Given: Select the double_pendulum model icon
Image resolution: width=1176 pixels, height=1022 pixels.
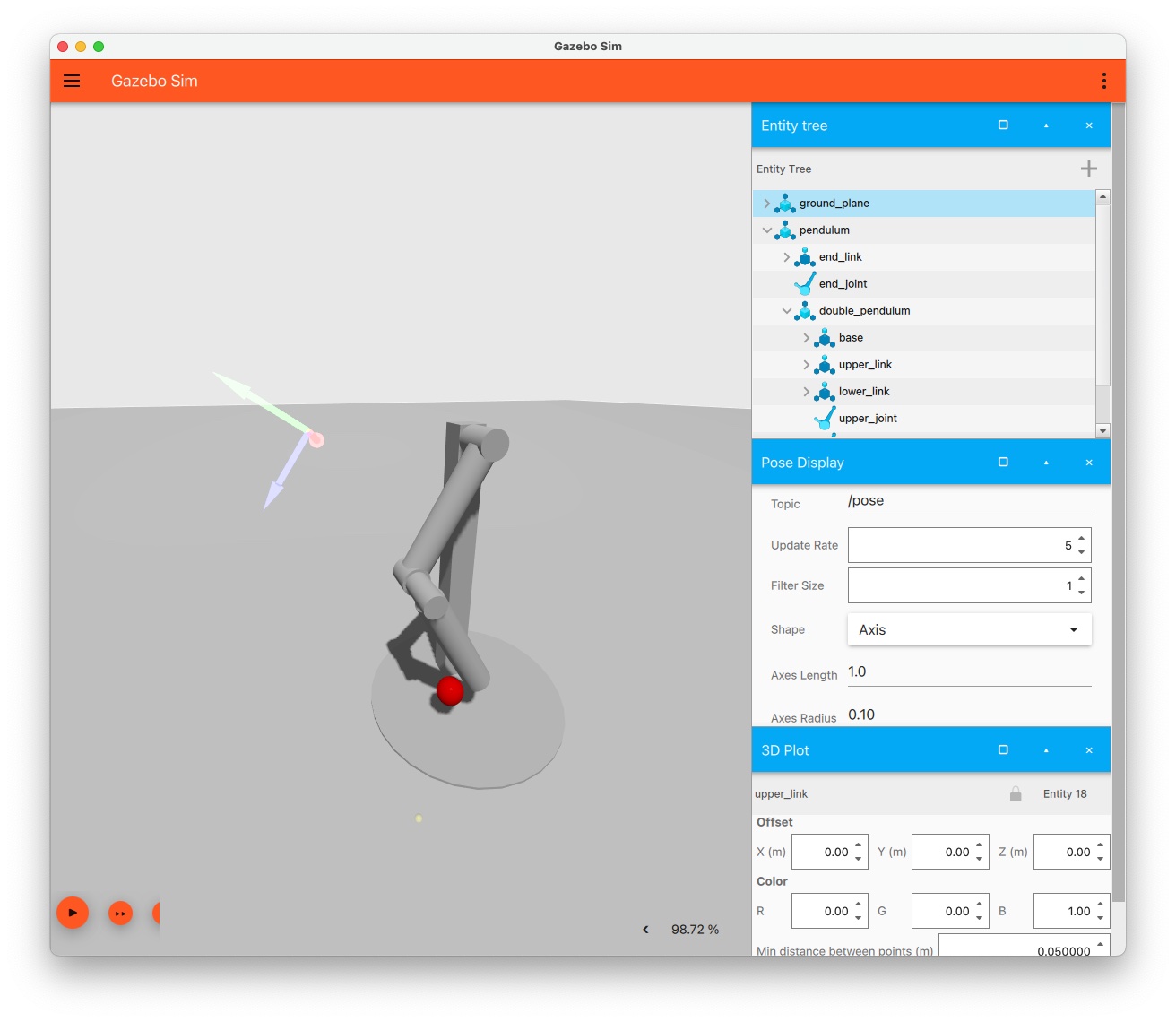Looking at the screenshot, I should click(x=804, y=311).
